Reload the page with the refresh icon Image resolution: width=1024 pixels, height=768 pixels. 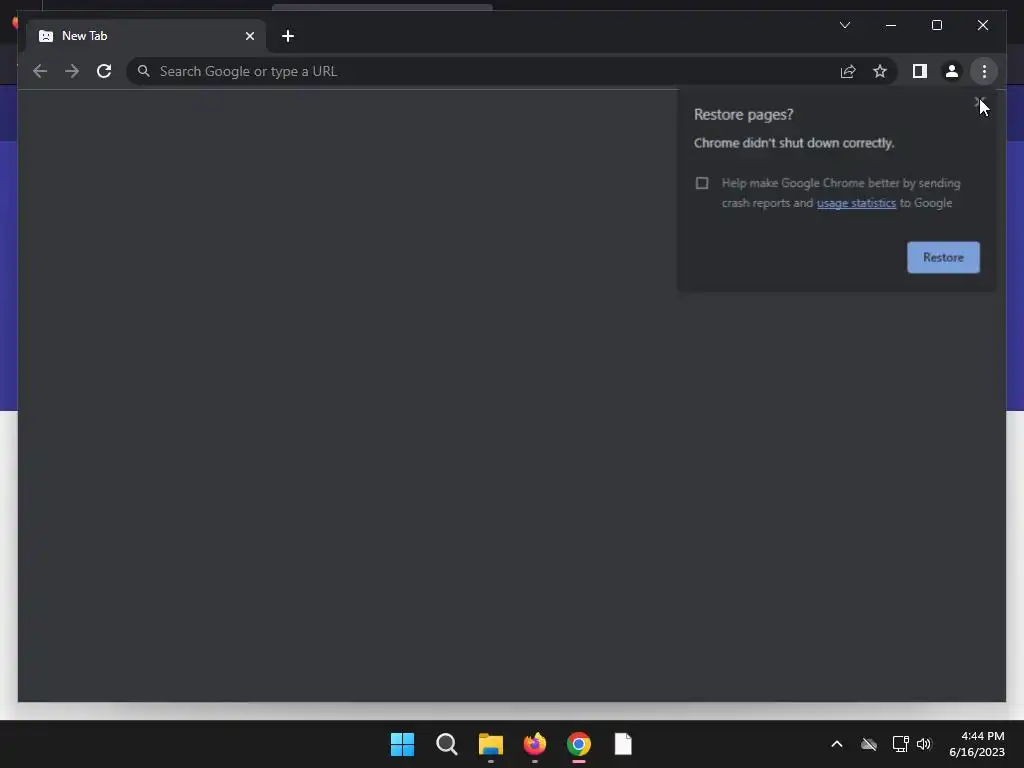point(104,71)
